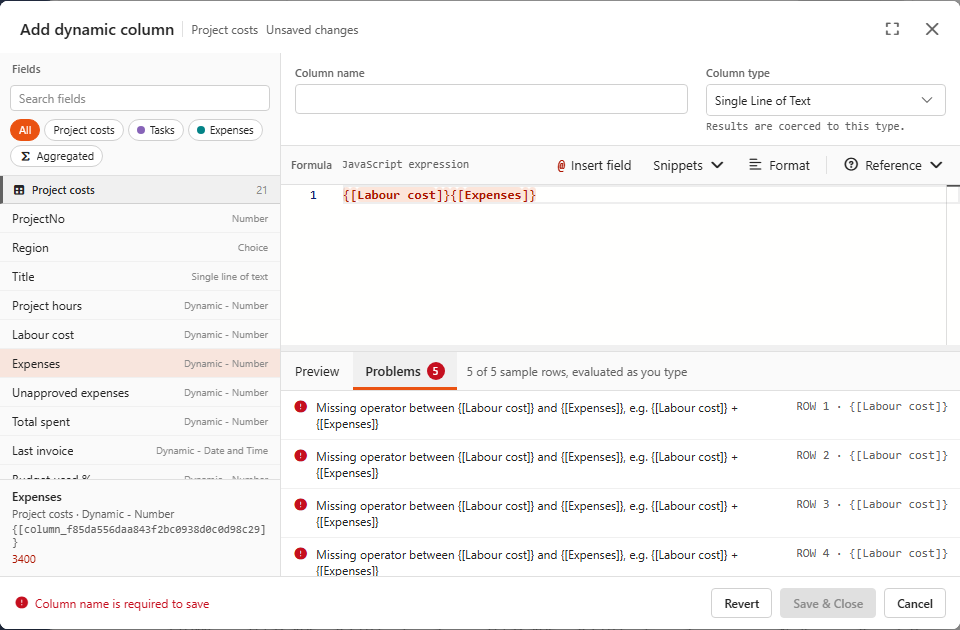960x630 pixels.
Task: Cancel the dialog
Action: [915, 604]
